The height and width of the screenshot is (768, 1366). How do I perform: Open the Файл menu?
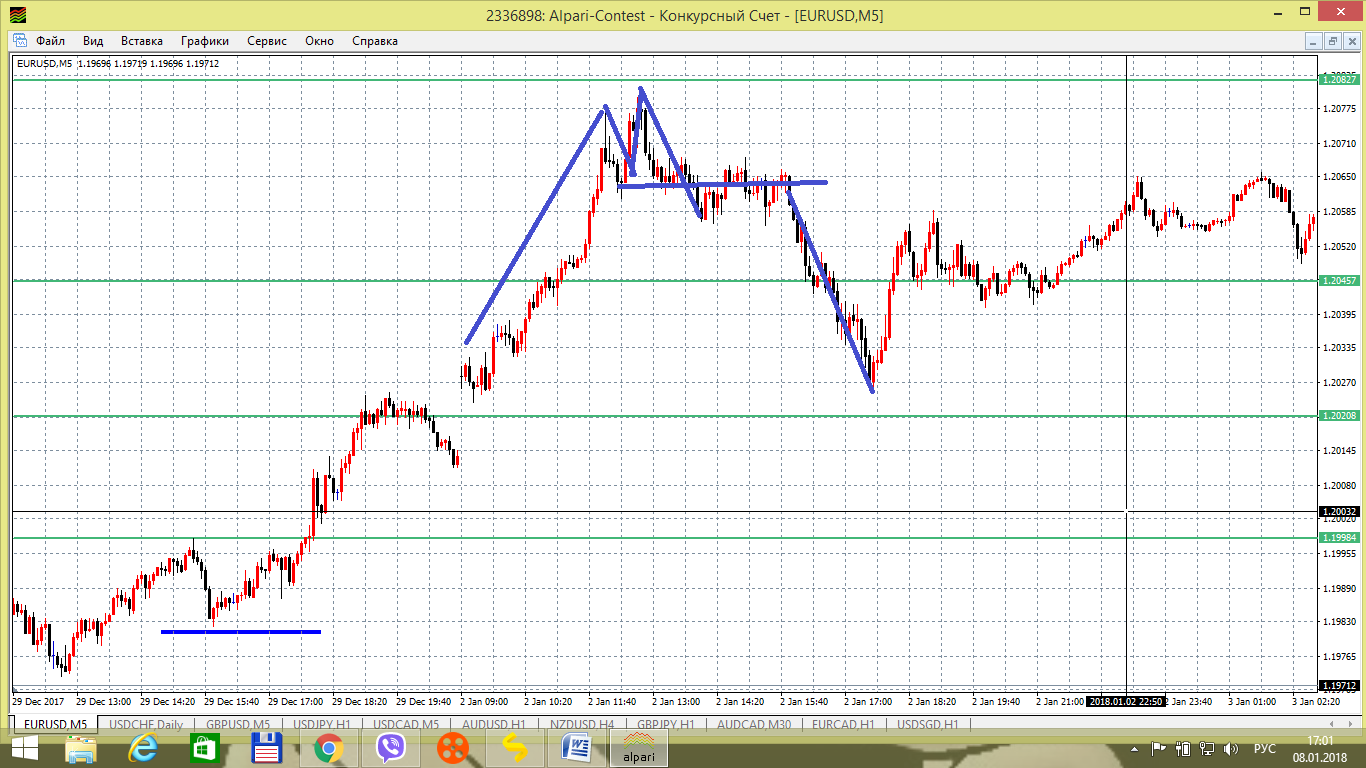point(50,41)
